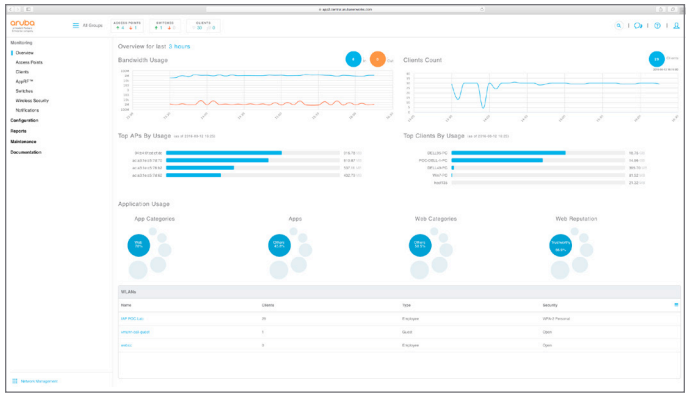Open the 3 hours time range selector
The height and width of the screenshot is (397, 689).
(x=179, y=46)
